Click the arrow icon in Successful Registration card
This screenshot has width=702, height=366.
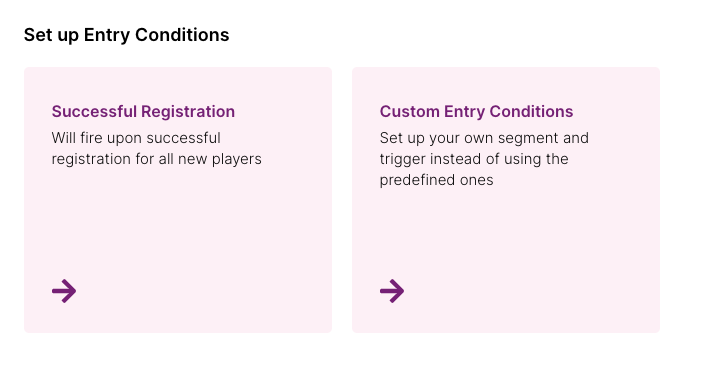point(64,291)
